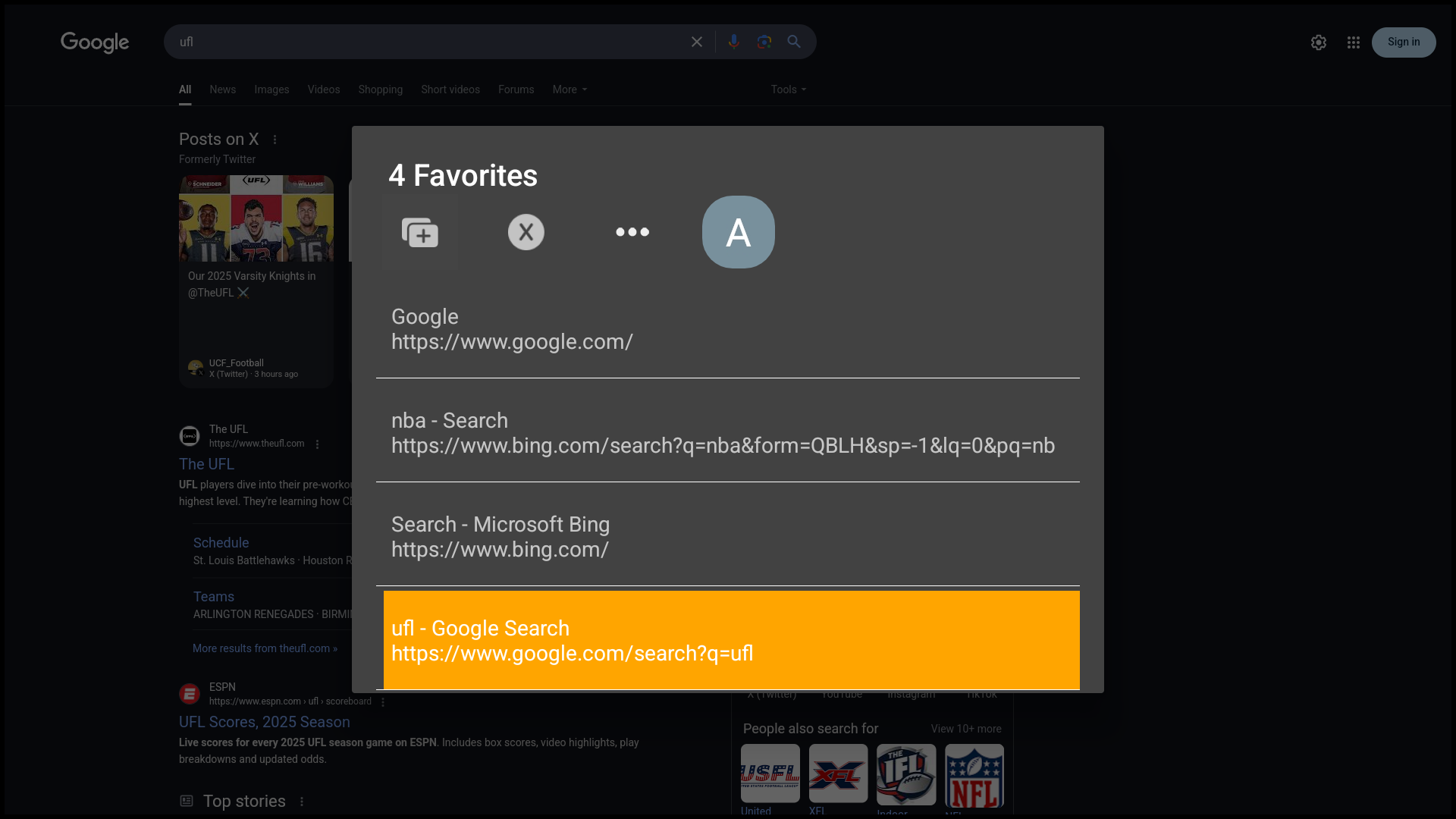Open The UFL result title link
Screen dimensions: 1456x819
tap(207, 464)
